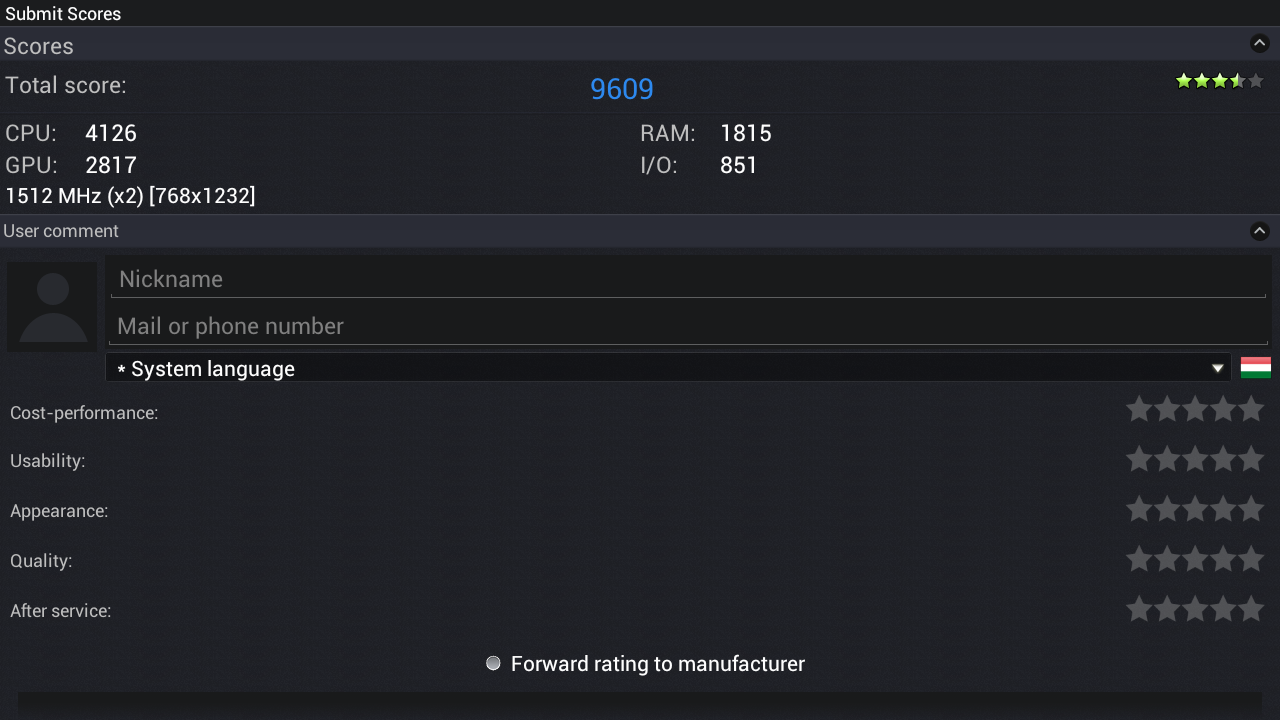Screen dimensions: 1280x720
Task: Click the button bar below the forward option
Action: point(640,705)
